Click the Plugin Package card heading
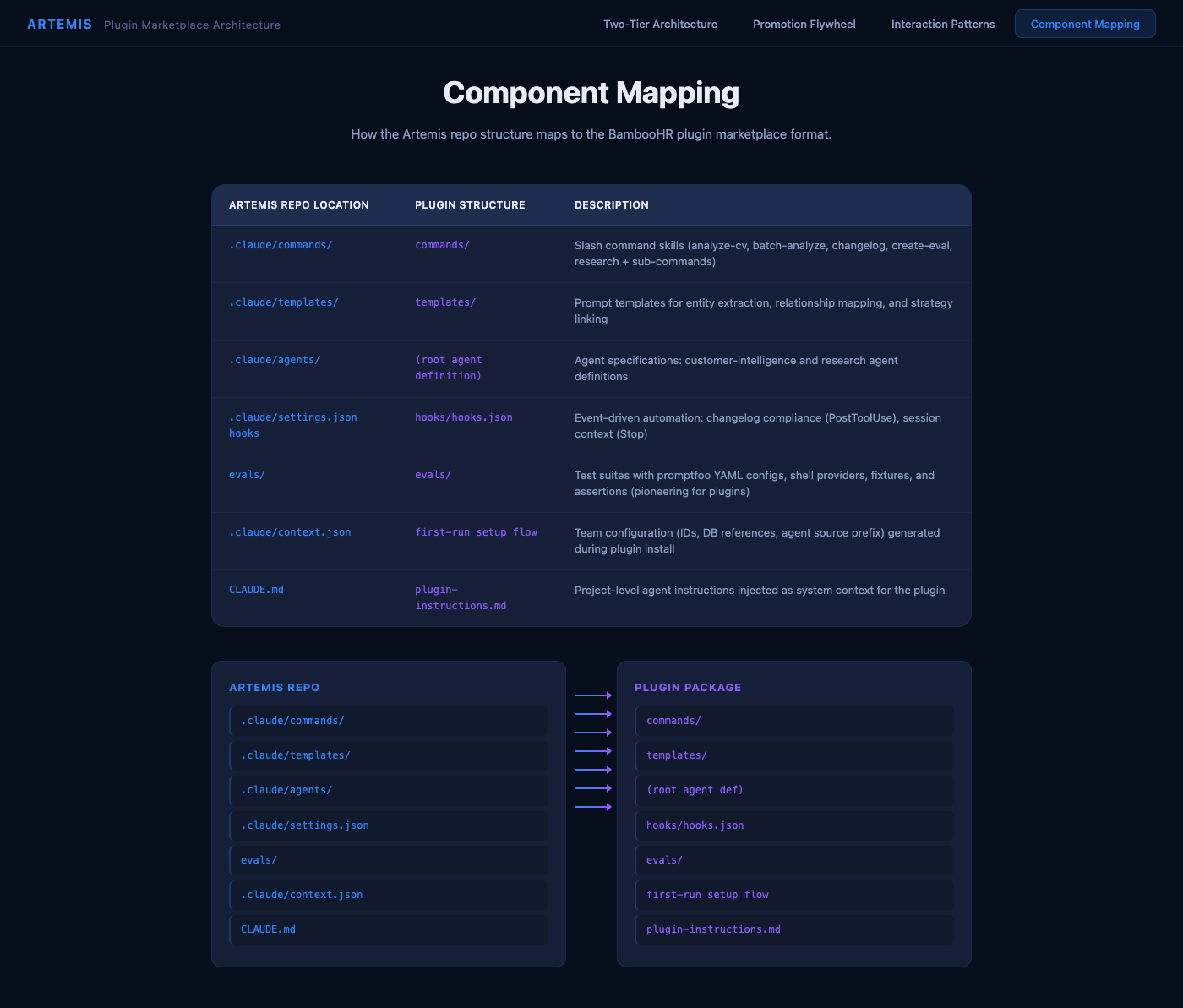Screen dimensions: 1183x1008 [x=688, y=688]
